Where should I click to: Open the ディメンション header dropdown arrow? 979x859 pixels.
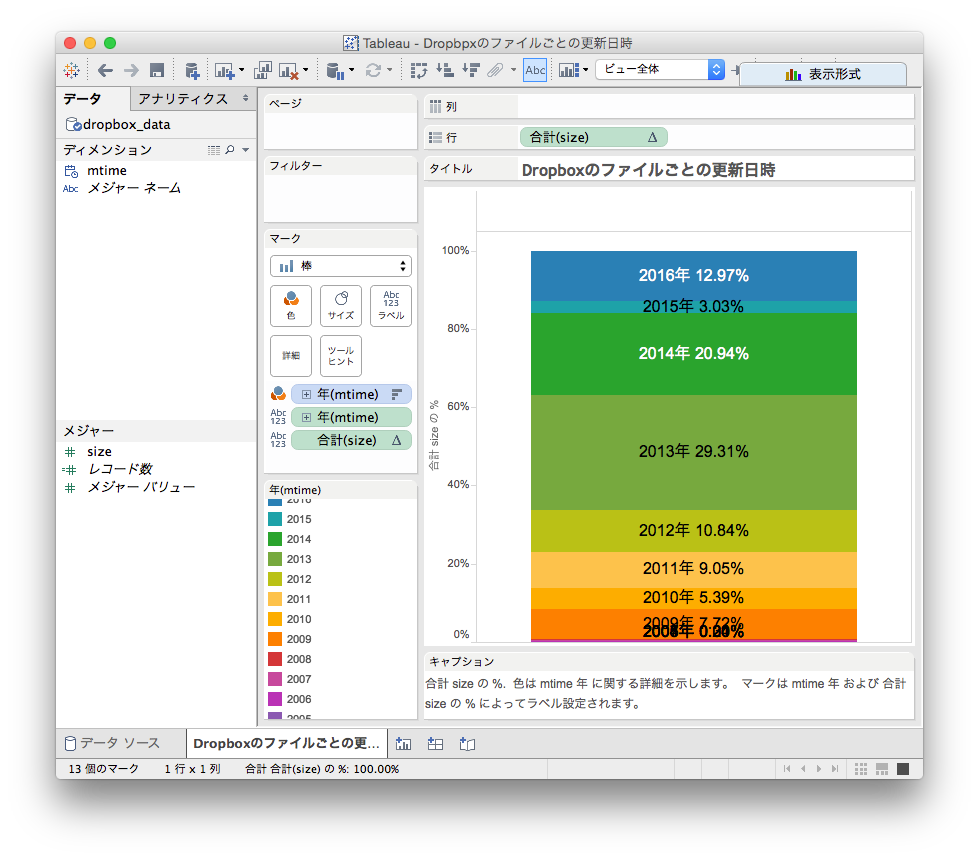(245, 150)
